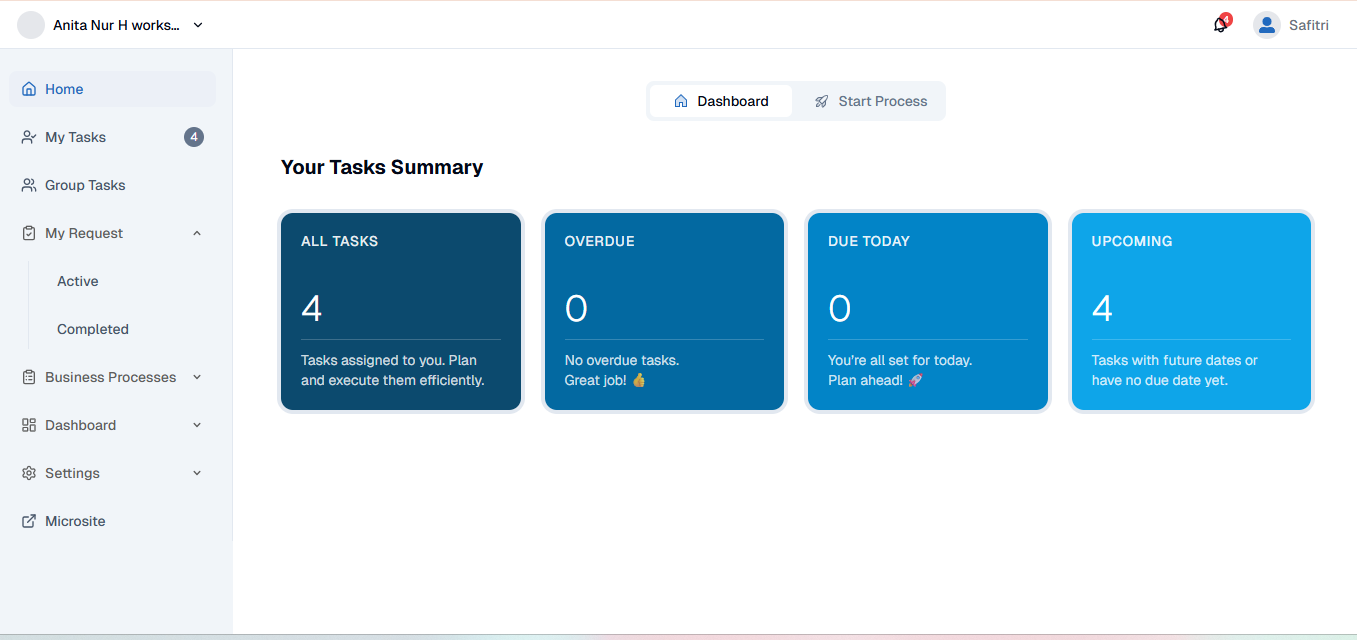
Task: Select the Business Processes briefcase icon
Action: 28,376
